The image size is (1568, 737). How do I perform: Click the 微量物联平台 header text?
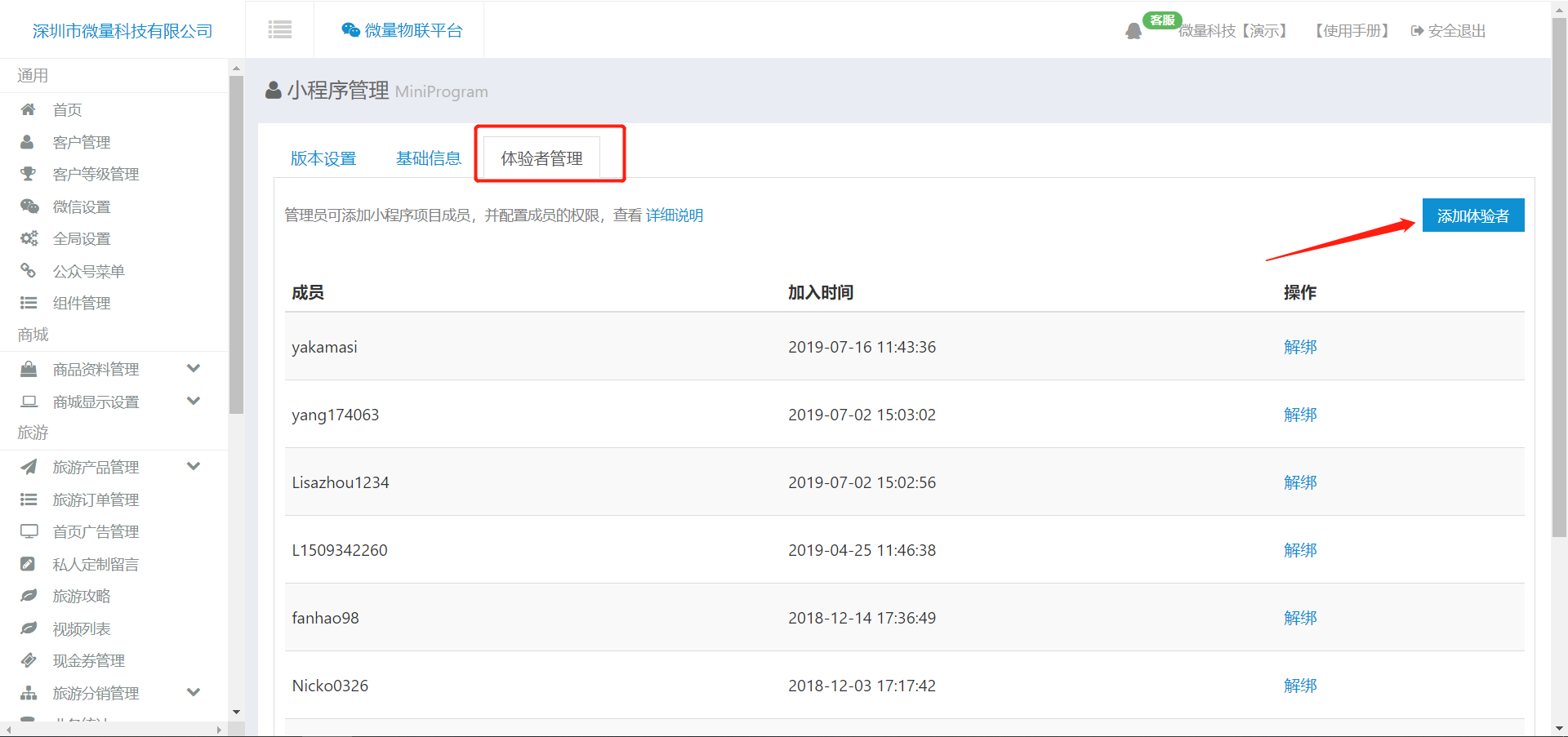414,30
